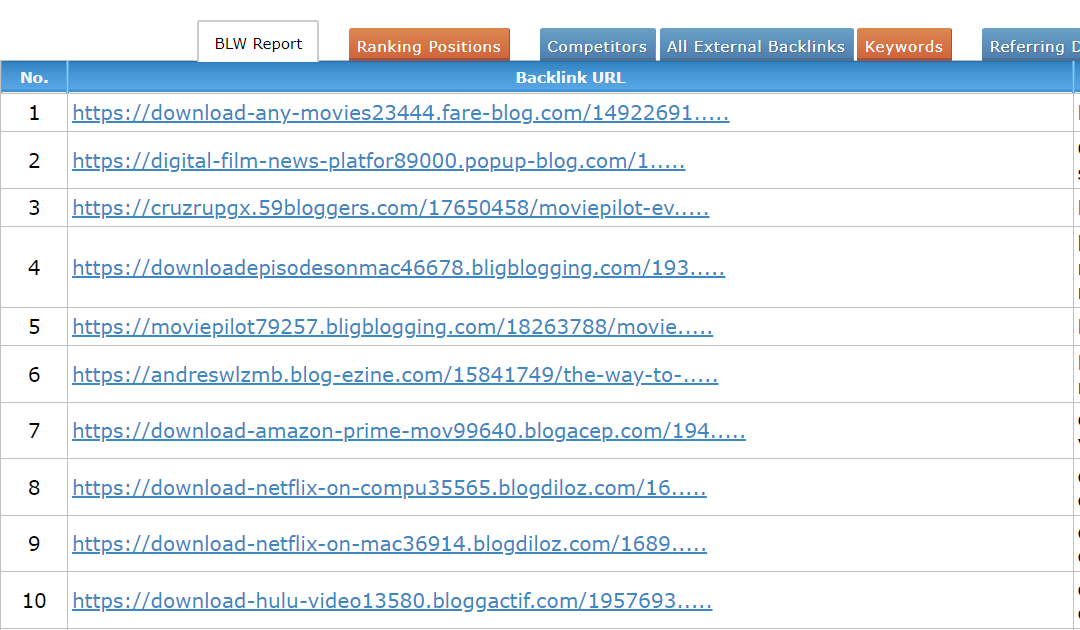1080x630 pixels.
Task: Open the andreswlzmb.blog-ezine.com backlink
Action: point(395,375)
